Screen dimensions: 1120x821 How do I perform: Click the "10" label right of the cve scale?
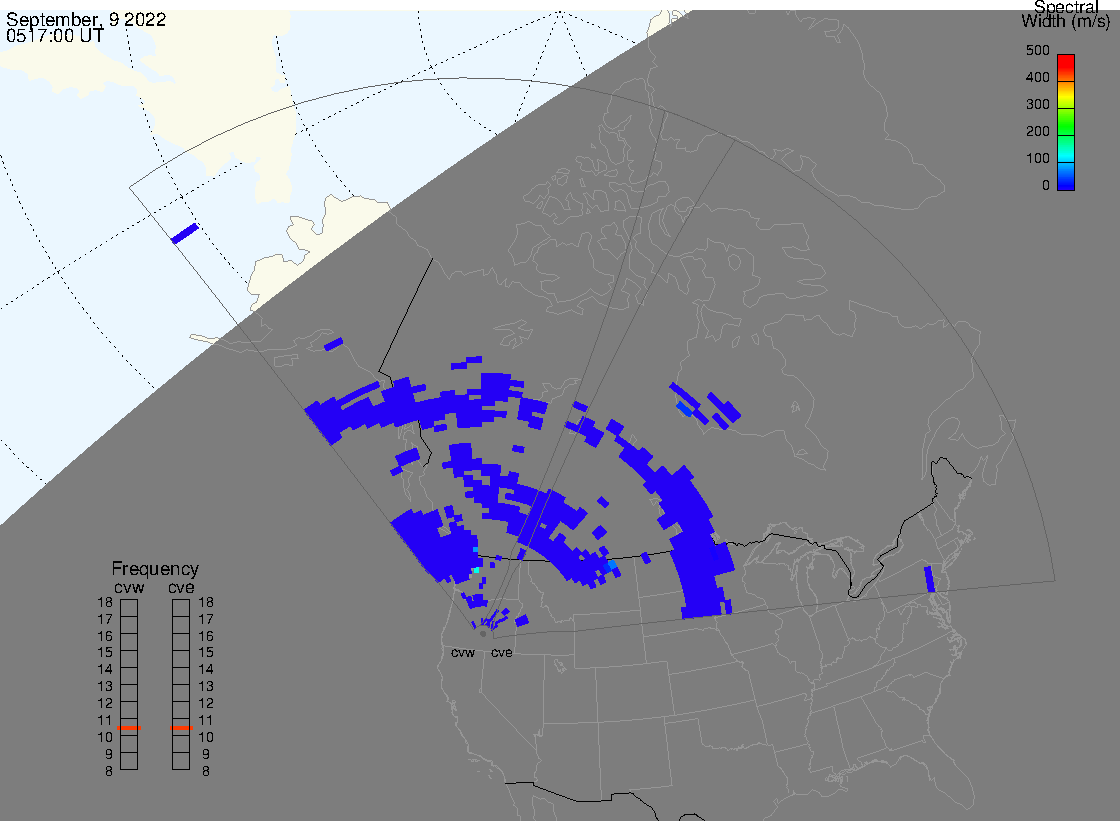(x=206, y=737)
